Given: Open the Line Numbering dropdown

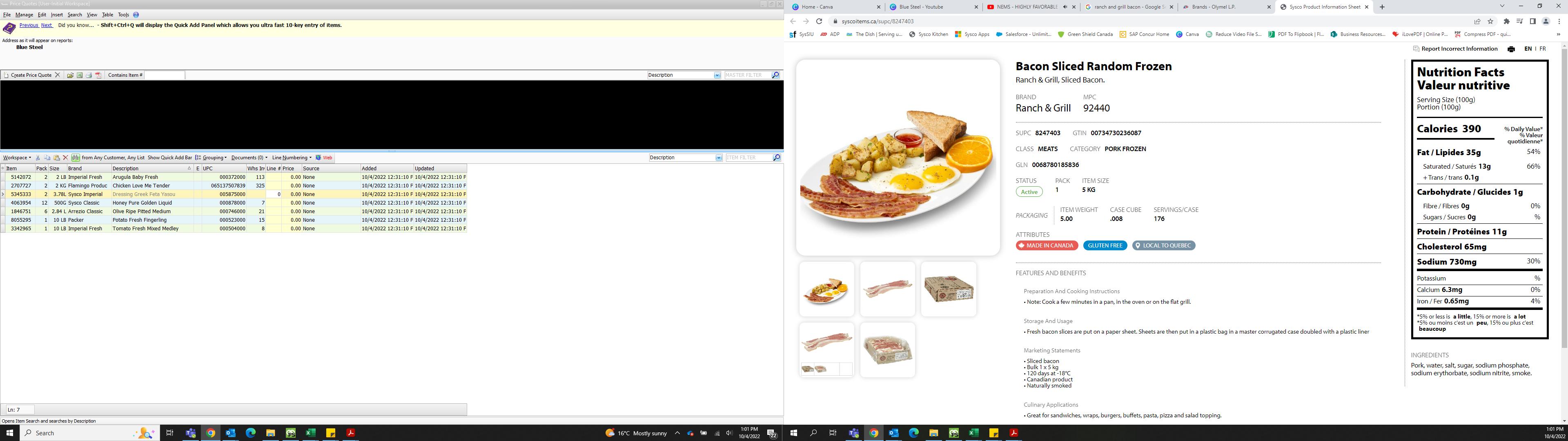Looking at the screenshot, I should [292, 158].
